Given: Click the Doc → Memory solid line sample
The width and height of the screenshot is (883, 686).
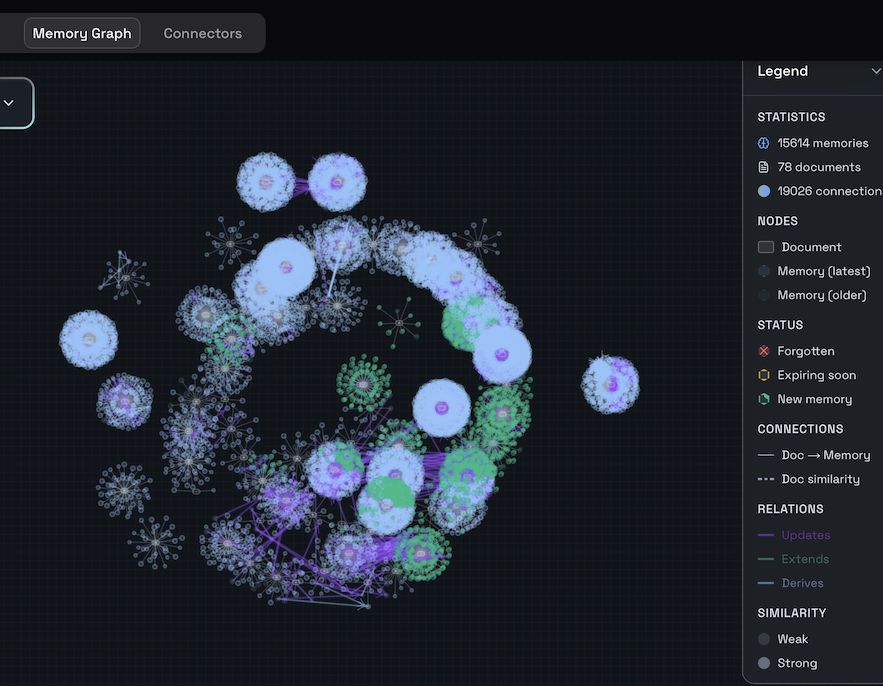Looking at the screenshot, I should point(766,455).
